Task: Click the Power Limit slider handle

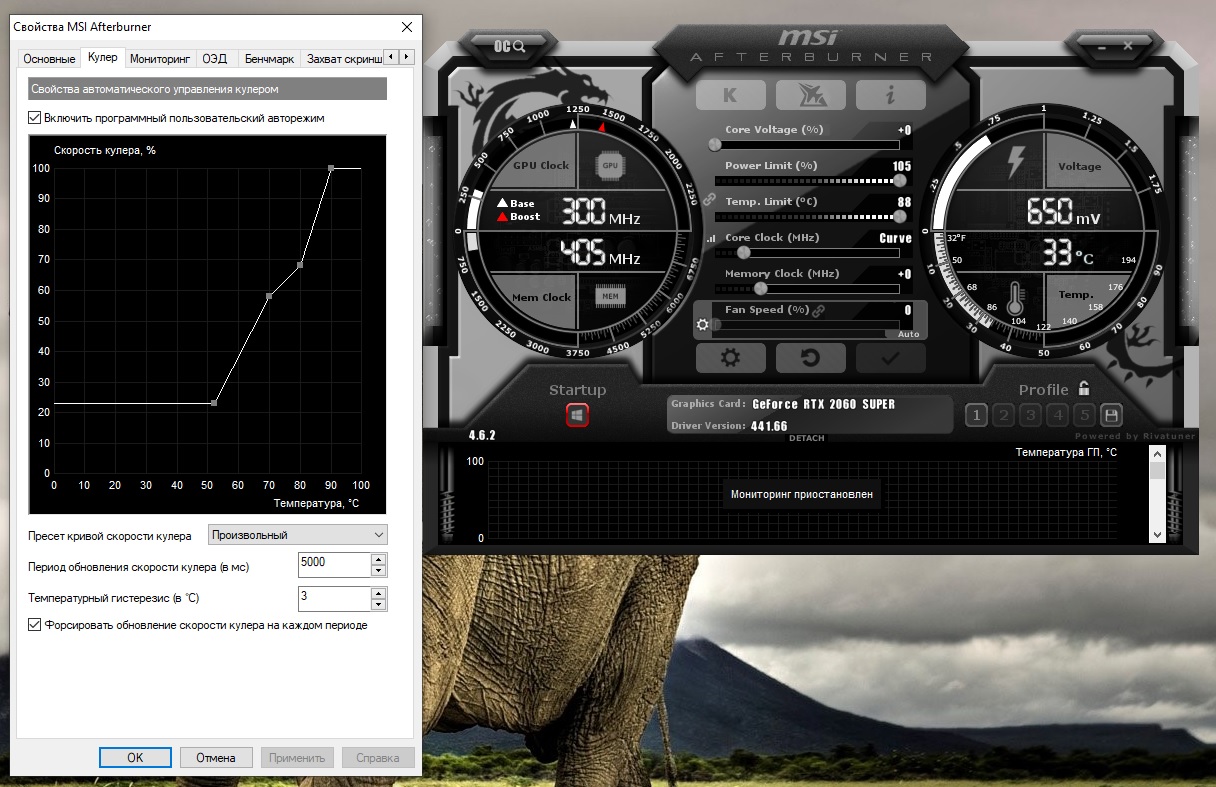Action: click(x=900, y=180)
